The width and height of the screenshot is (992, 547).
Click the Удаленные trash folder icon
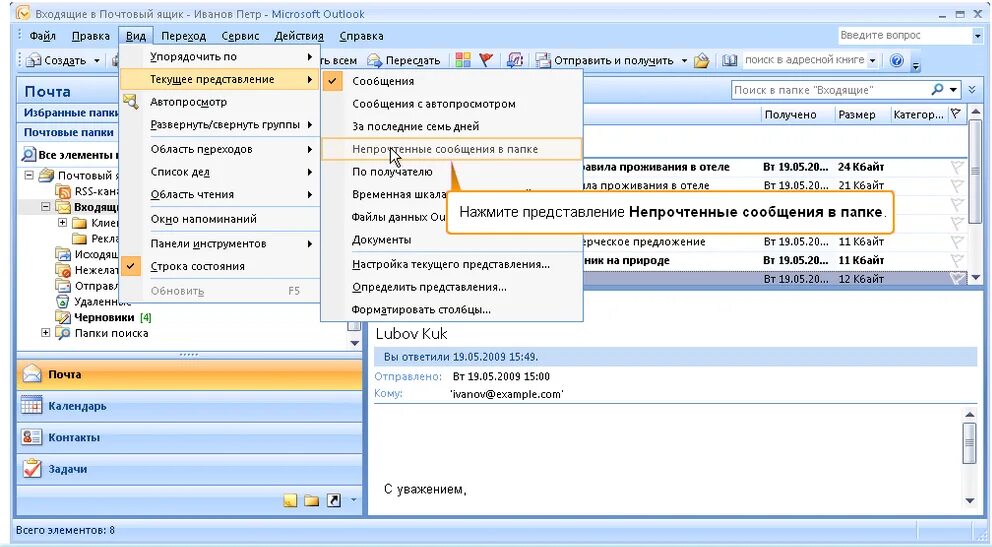63,301
